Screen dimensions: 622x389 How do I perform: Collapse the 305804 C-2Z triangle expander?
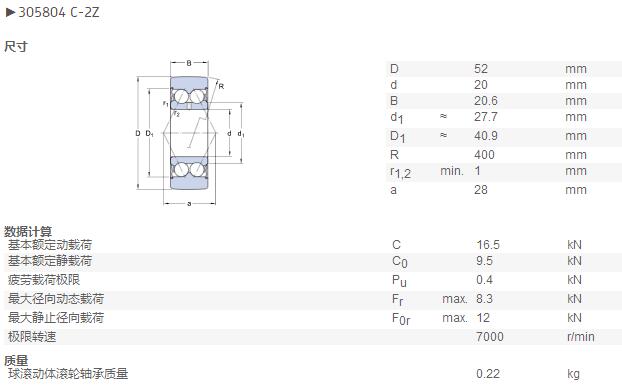[x=10, y=12]
